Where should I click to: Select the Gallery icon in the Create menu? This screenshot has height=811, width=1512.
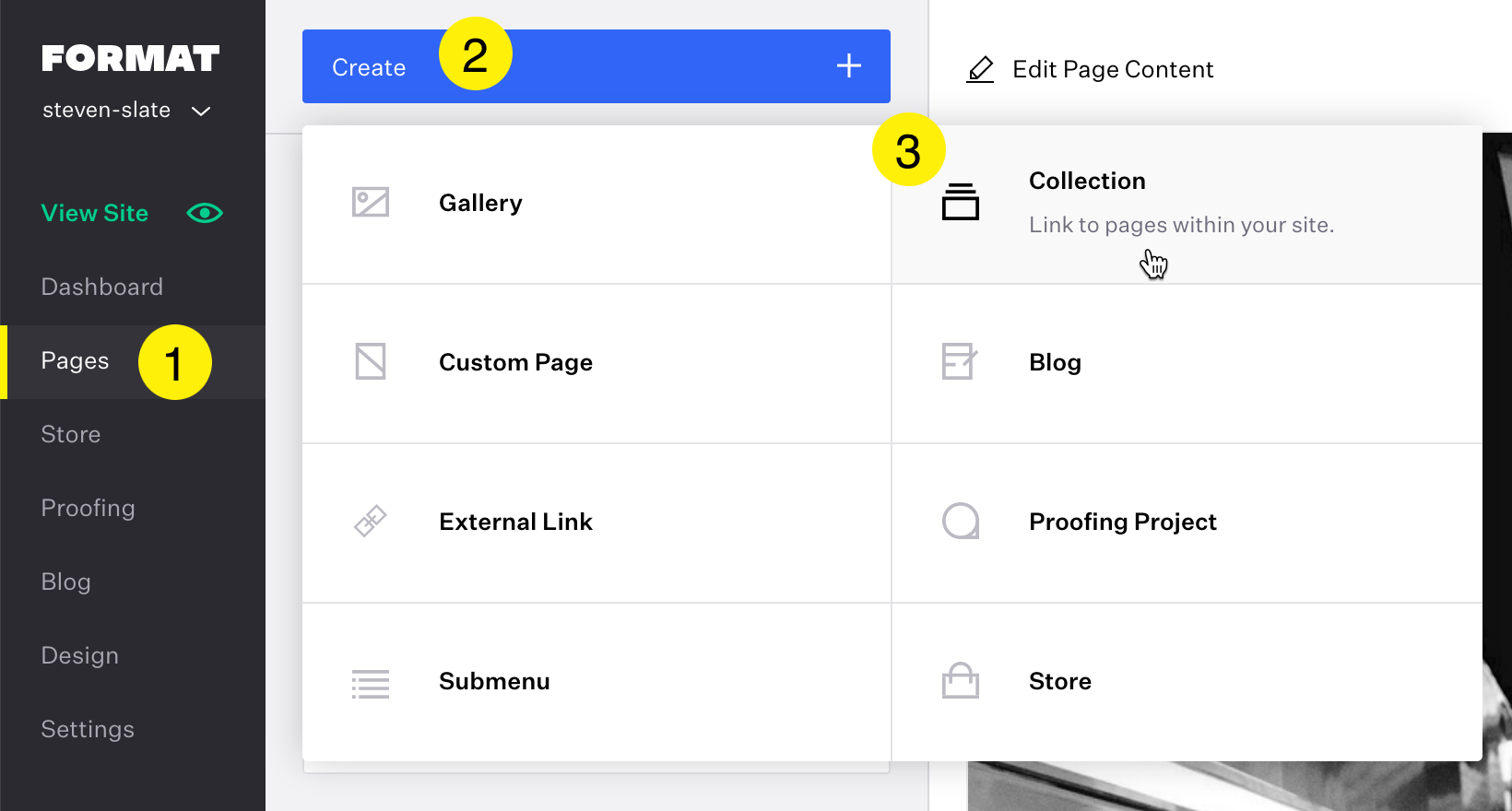(371, 202)
